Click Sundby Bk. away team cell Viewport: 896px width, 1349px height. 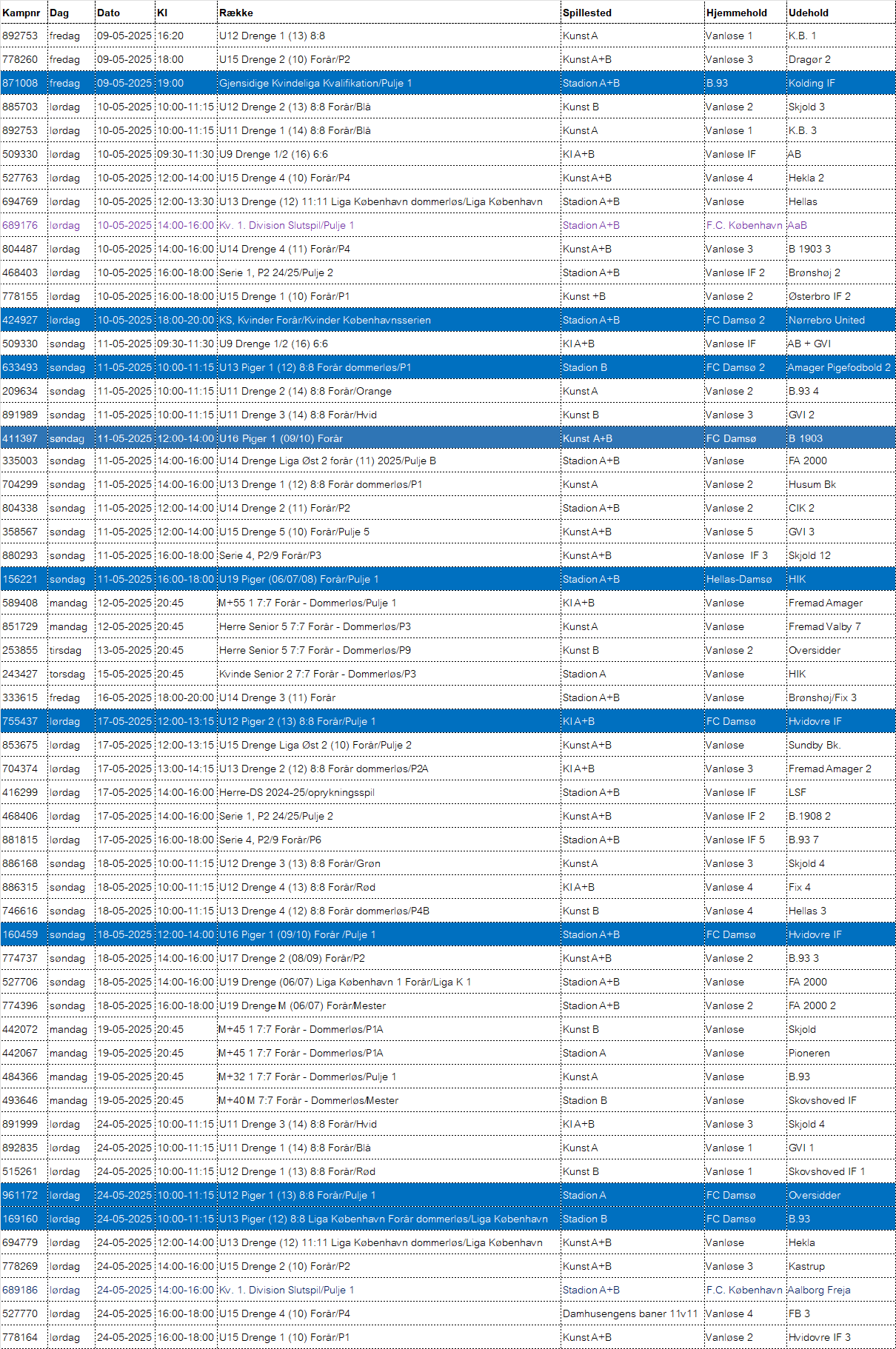[x=815, y=745]
